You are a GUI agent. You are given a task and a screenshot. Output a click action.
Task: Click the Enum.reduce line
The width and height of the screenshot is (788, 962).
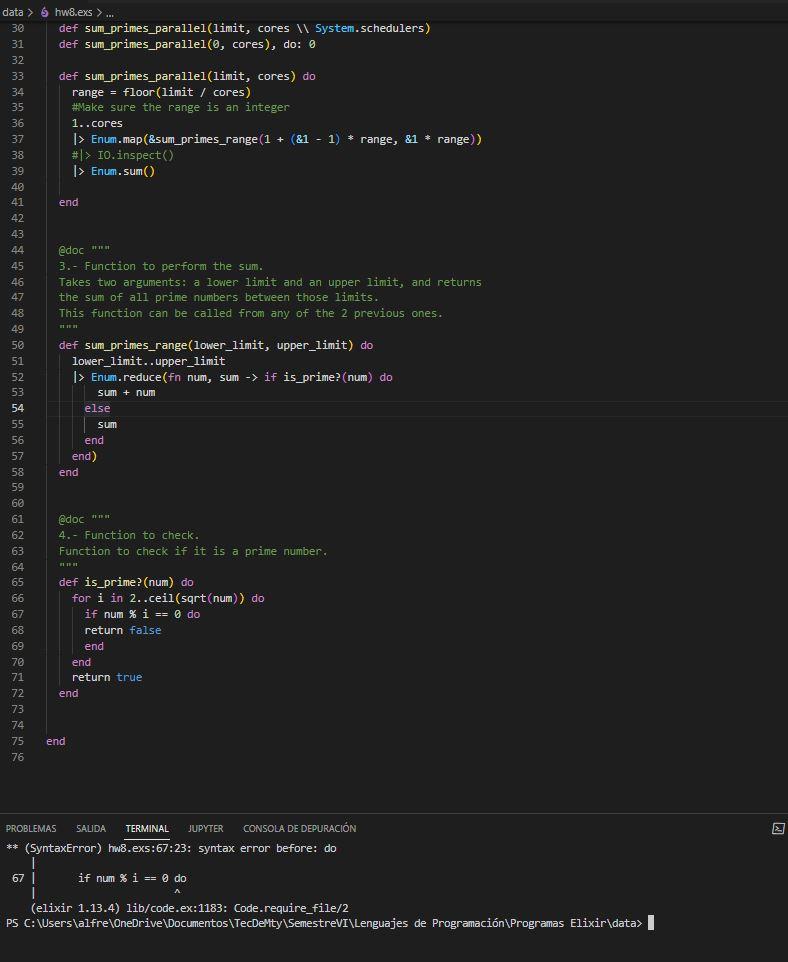pos(233,377)
